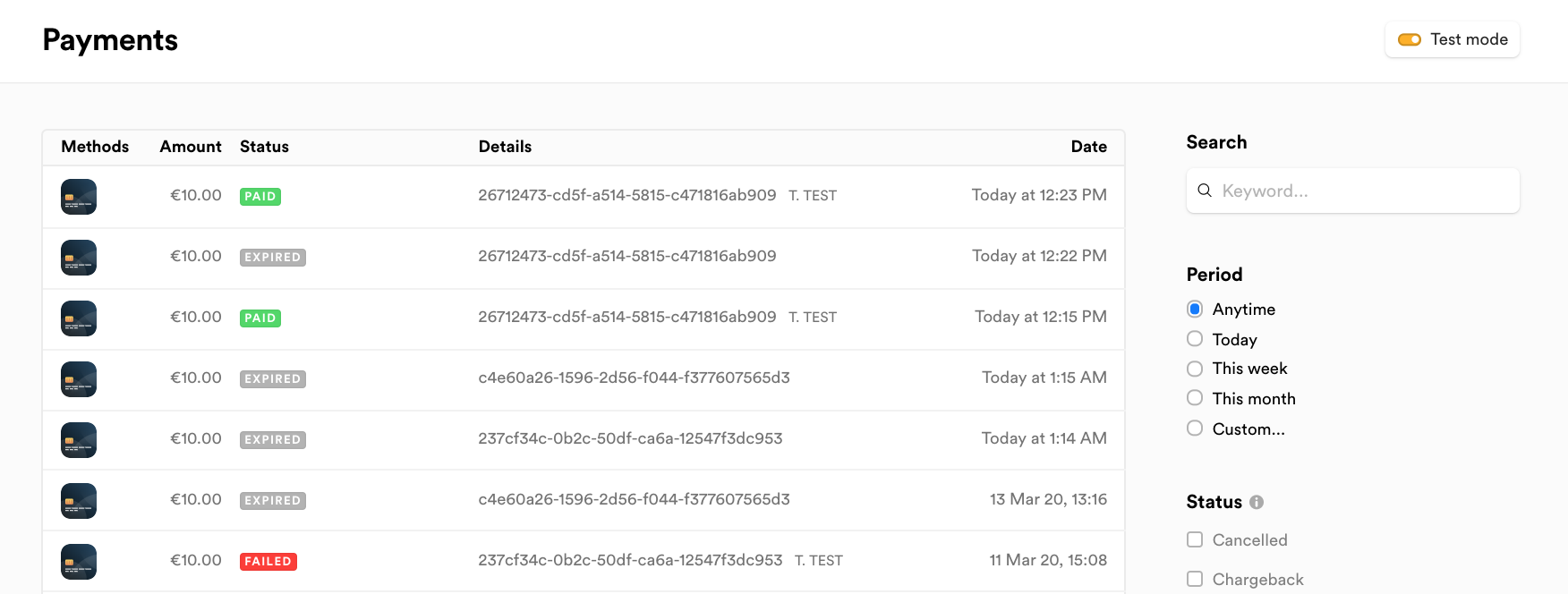Viewport: 1568px width, 594px height.
Task: Click the Status info icon
Action: tap(1257, 503)
